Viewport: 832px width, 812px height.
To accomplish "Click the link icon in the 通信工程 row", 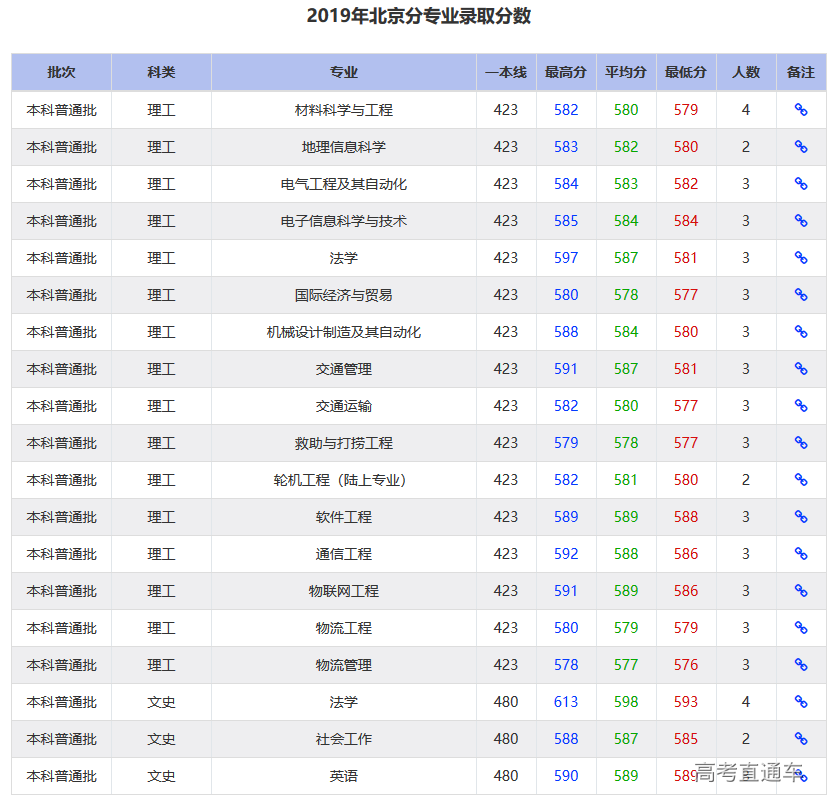I will 801,554.
